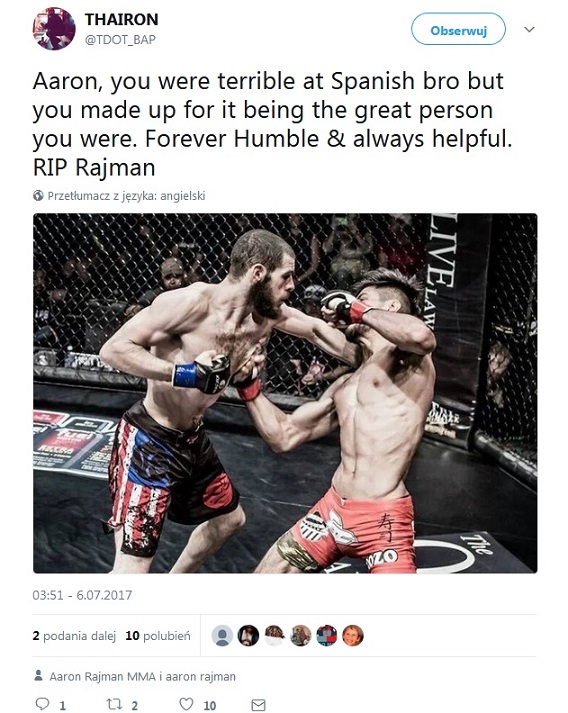Open direct message envelope icon
Screen dimensions: 568x713
[x=258, y=704]
